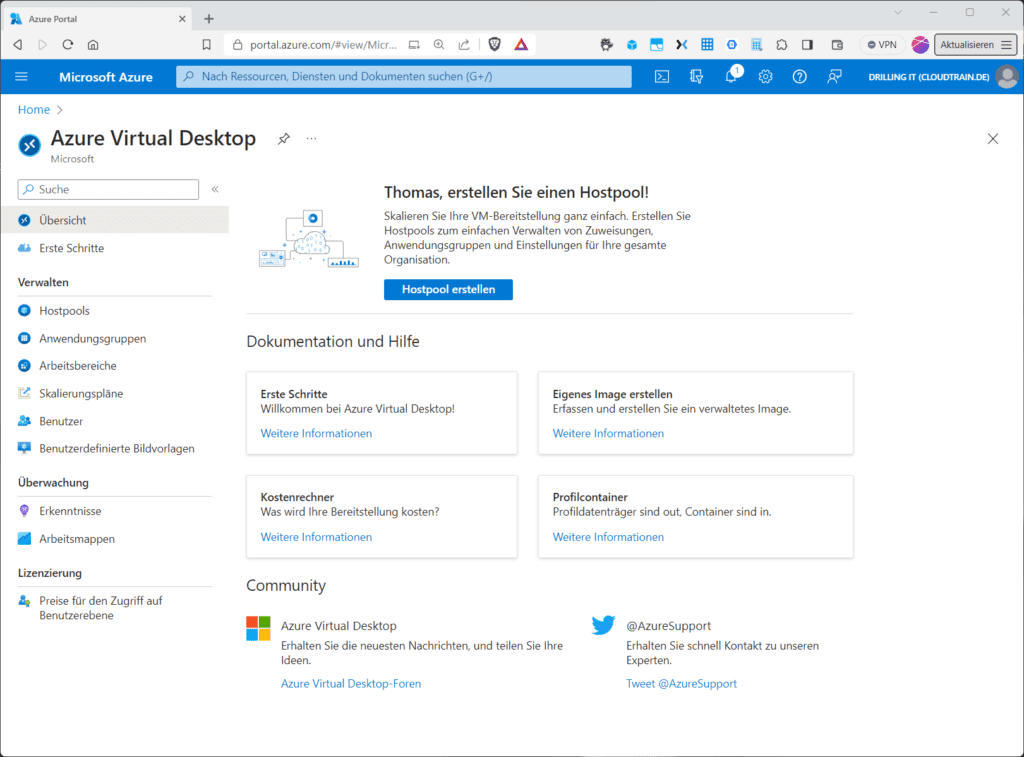Open the Brave wallet icon

837,44
